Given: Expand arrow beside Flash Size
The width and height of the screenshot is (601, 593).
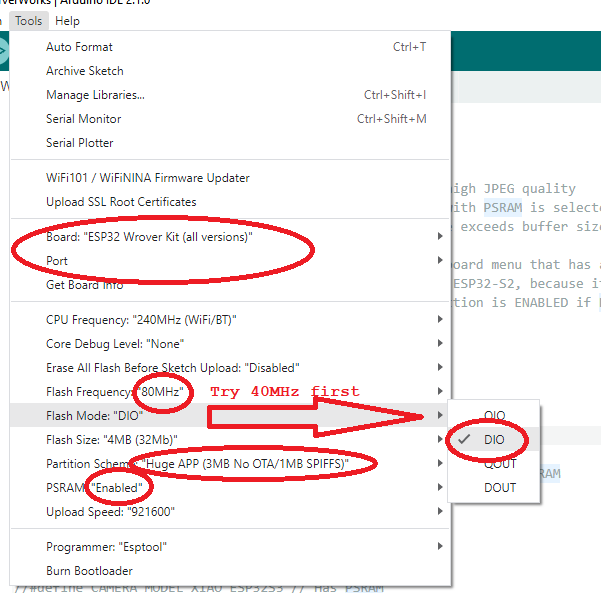Looking at the screenshot, I should point(440,439).
